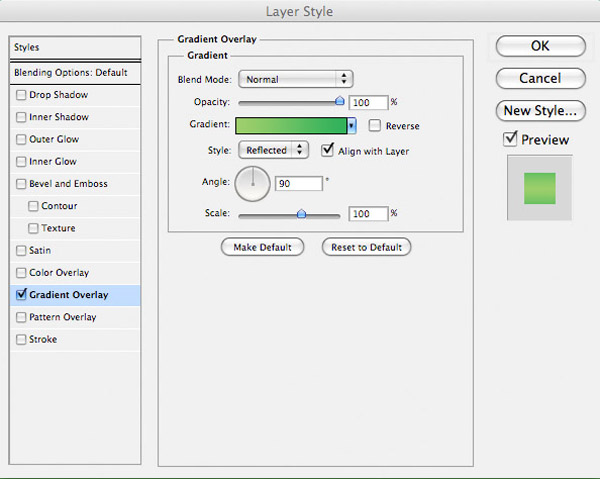This screenshot has width=600, height=479.
Task: Click the Opacity value field
Action: click(368, 103)
